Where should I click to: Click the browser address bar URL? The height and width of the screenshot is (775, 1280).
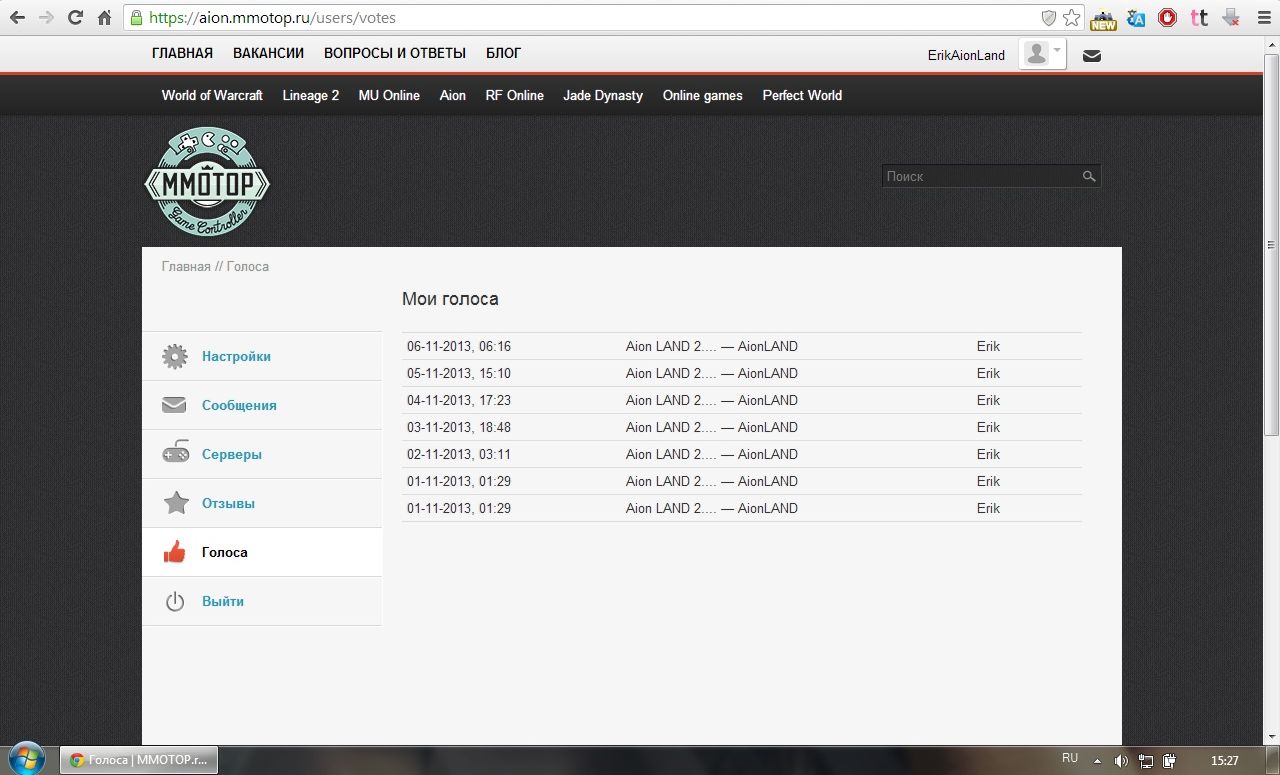tap(272, 18)
